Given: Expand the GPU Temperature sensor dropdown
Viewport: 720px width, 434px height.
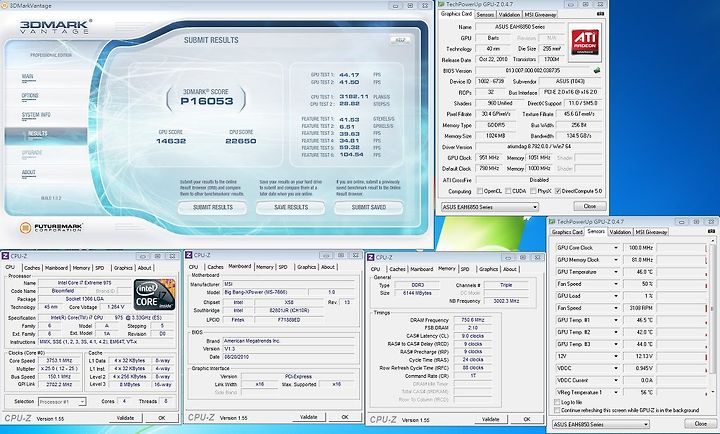Looking at the screenshot, I should (616, 272).
